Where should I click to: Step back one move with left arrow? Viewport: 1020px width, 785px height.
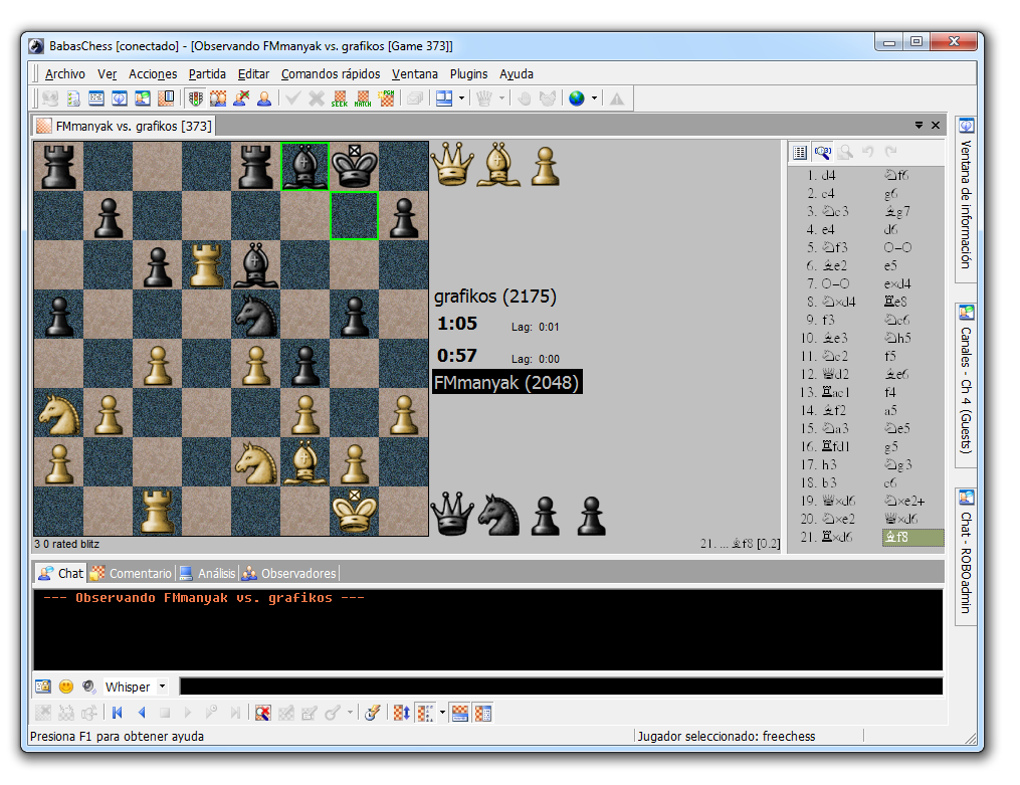[x=141, y=713]
